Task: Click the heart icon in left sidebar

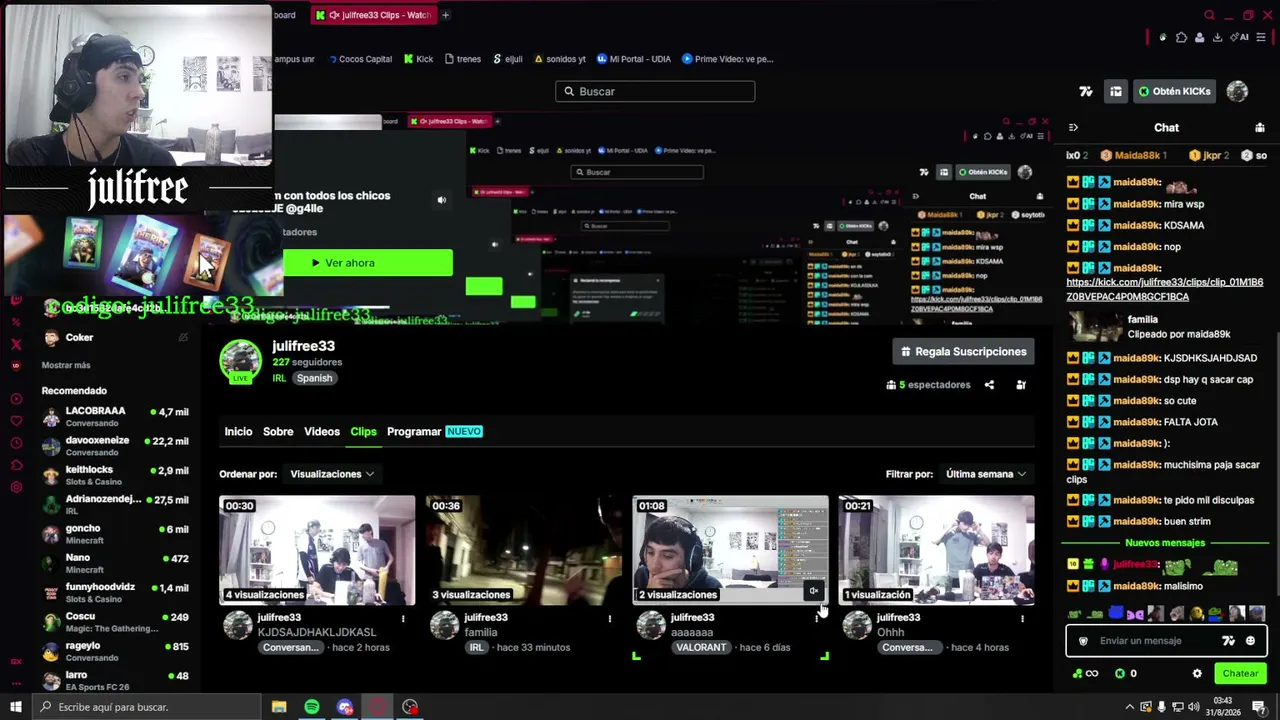Action: tap(16, 421)
